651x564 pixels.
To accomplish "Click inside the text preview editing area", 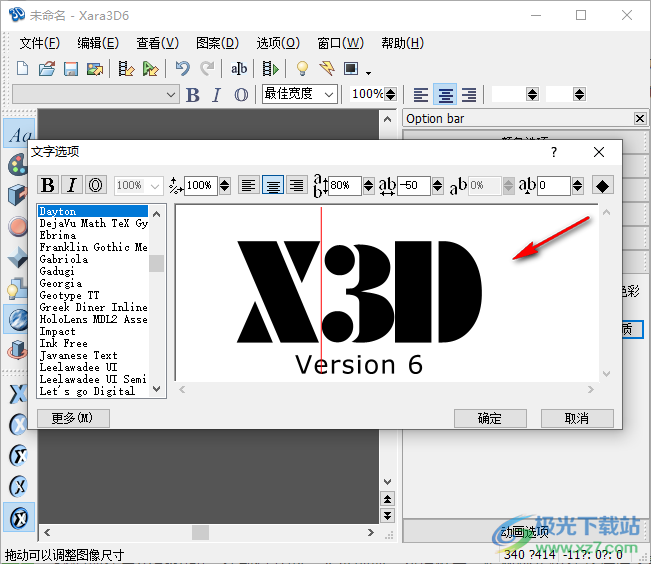I will click(x=387, y=293).
